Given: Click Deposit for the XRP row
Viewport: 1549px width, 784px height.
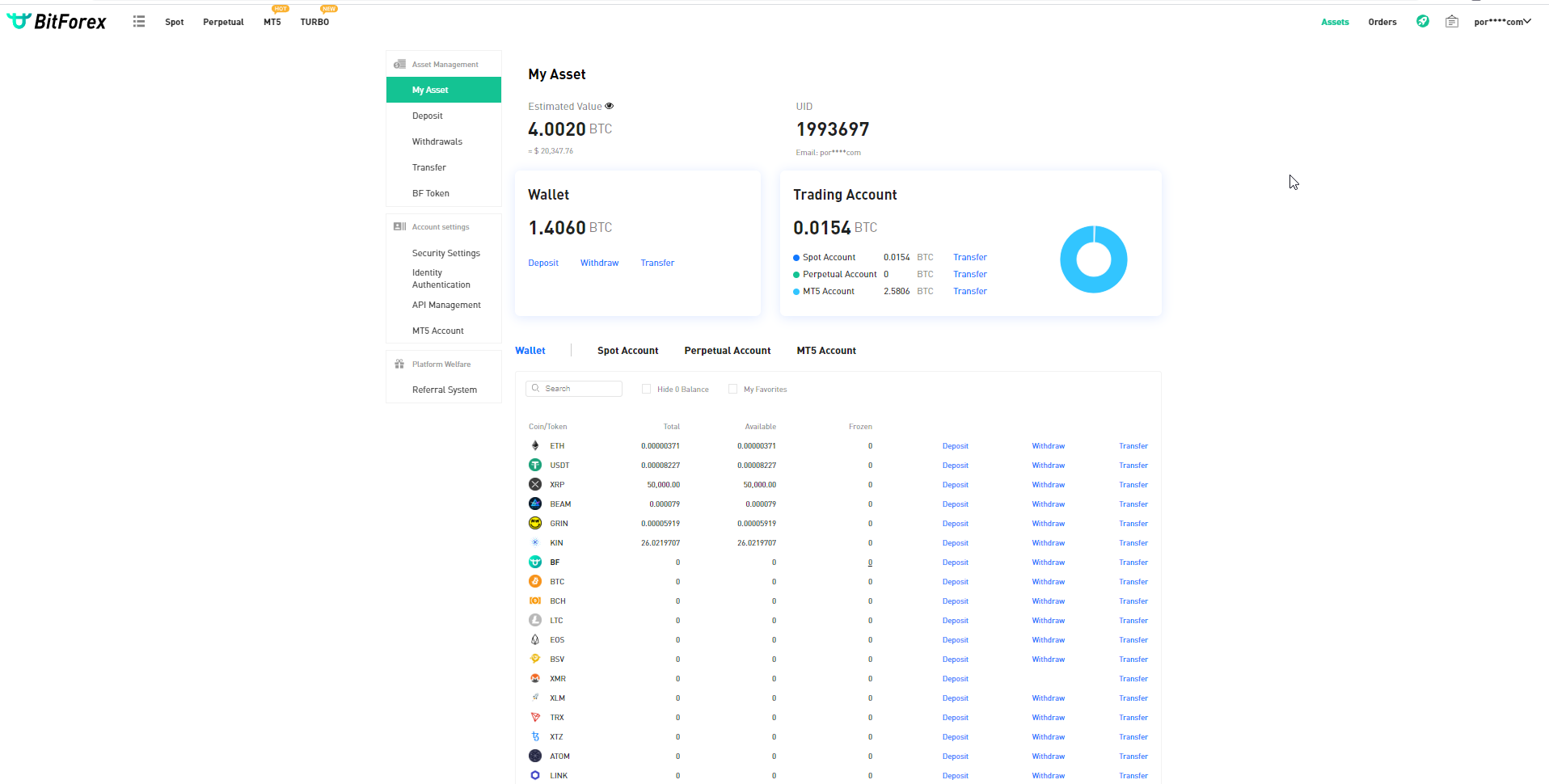Looking at the screenshot, I should click(955, 484).
